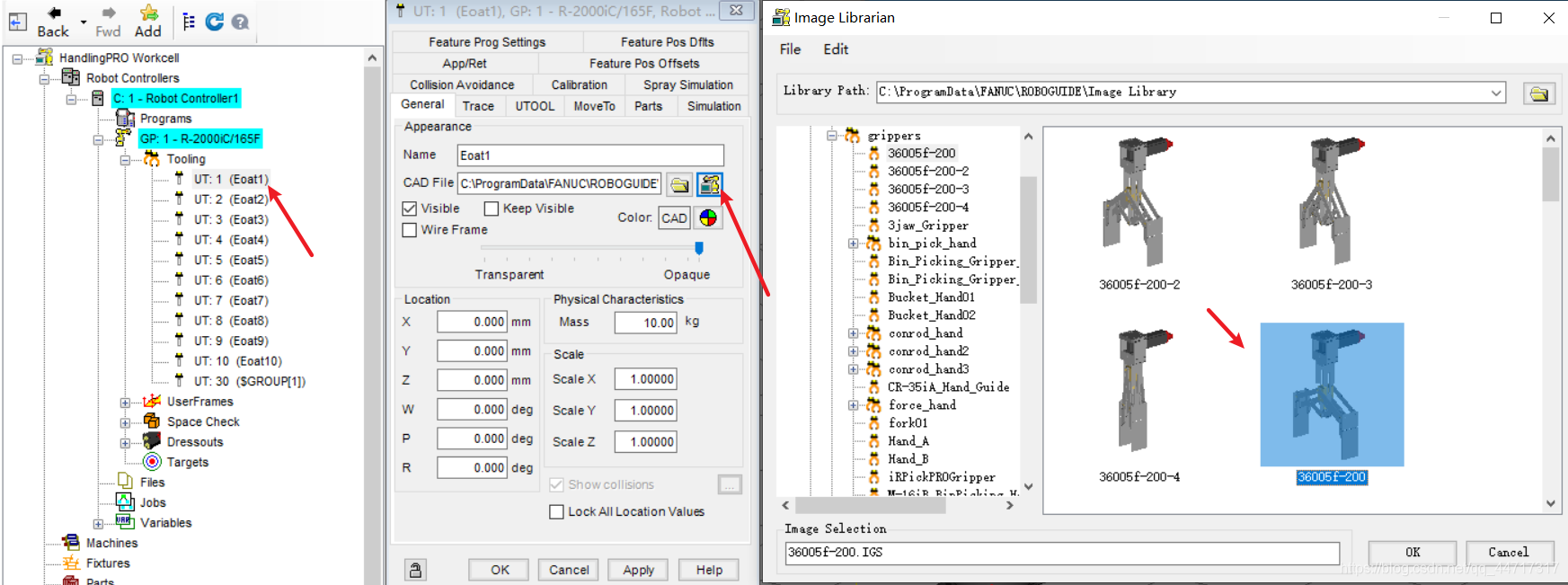The image size is (1568, 585).
Task: Select the Targets node
Action: pos(187,462)
